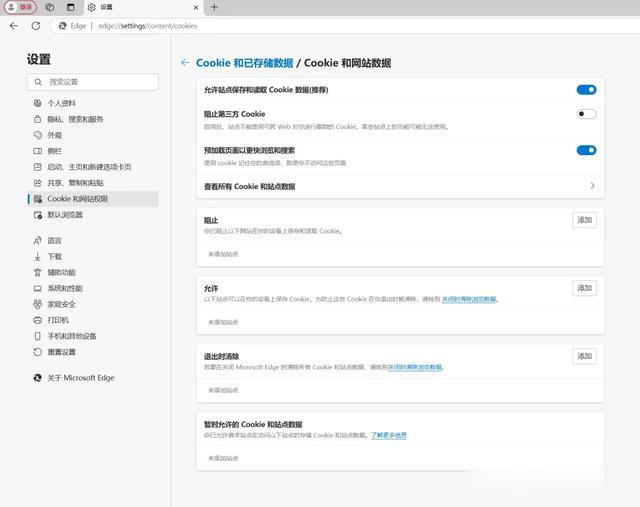Click the tab actions menu icon
The width and height of the screenshot is (640, 507).
point(71,7)
